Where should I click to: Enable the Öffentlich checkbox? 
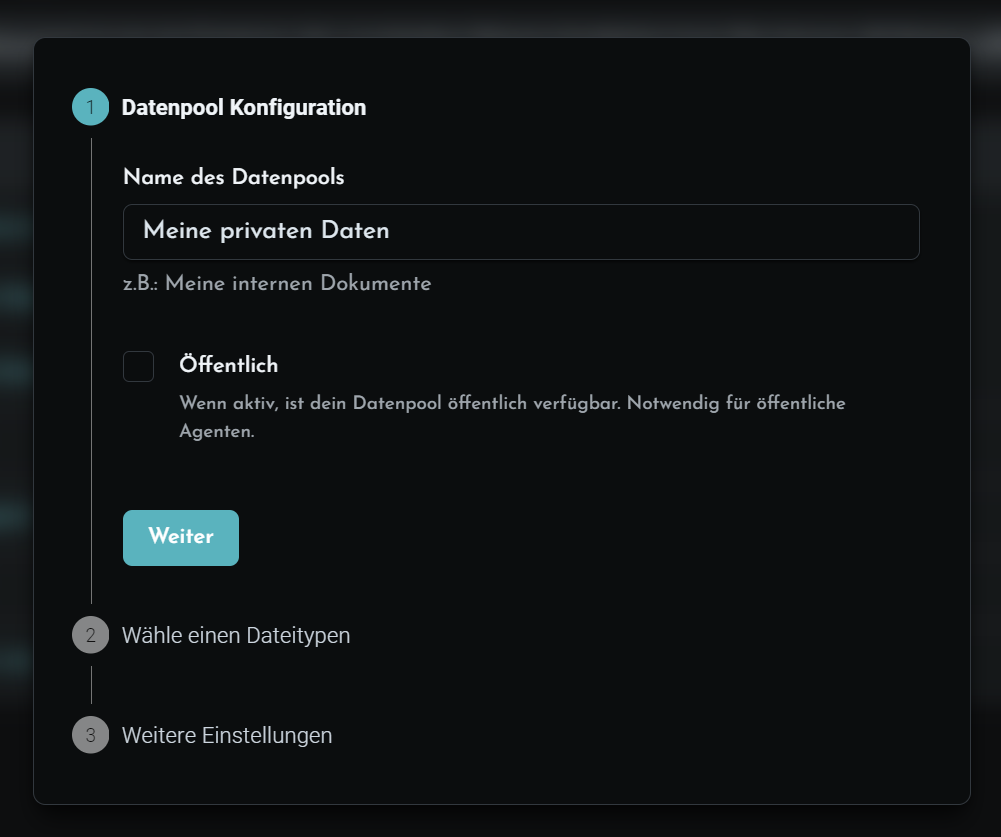point(139,366)
